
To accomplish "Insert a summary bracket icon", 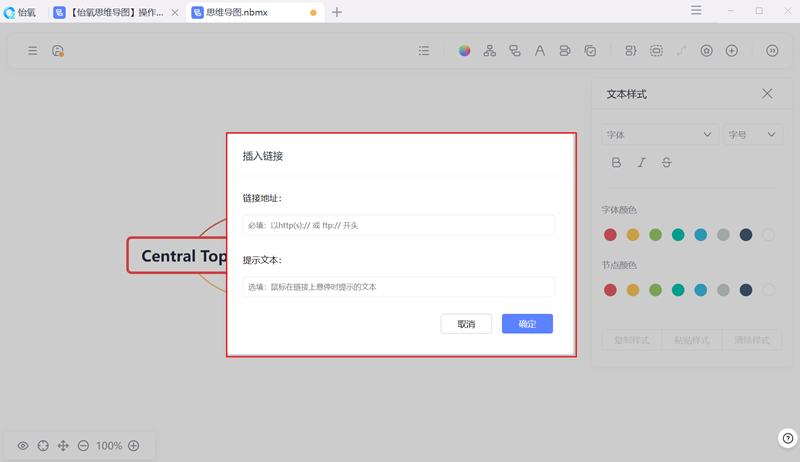I will point(631,50).
